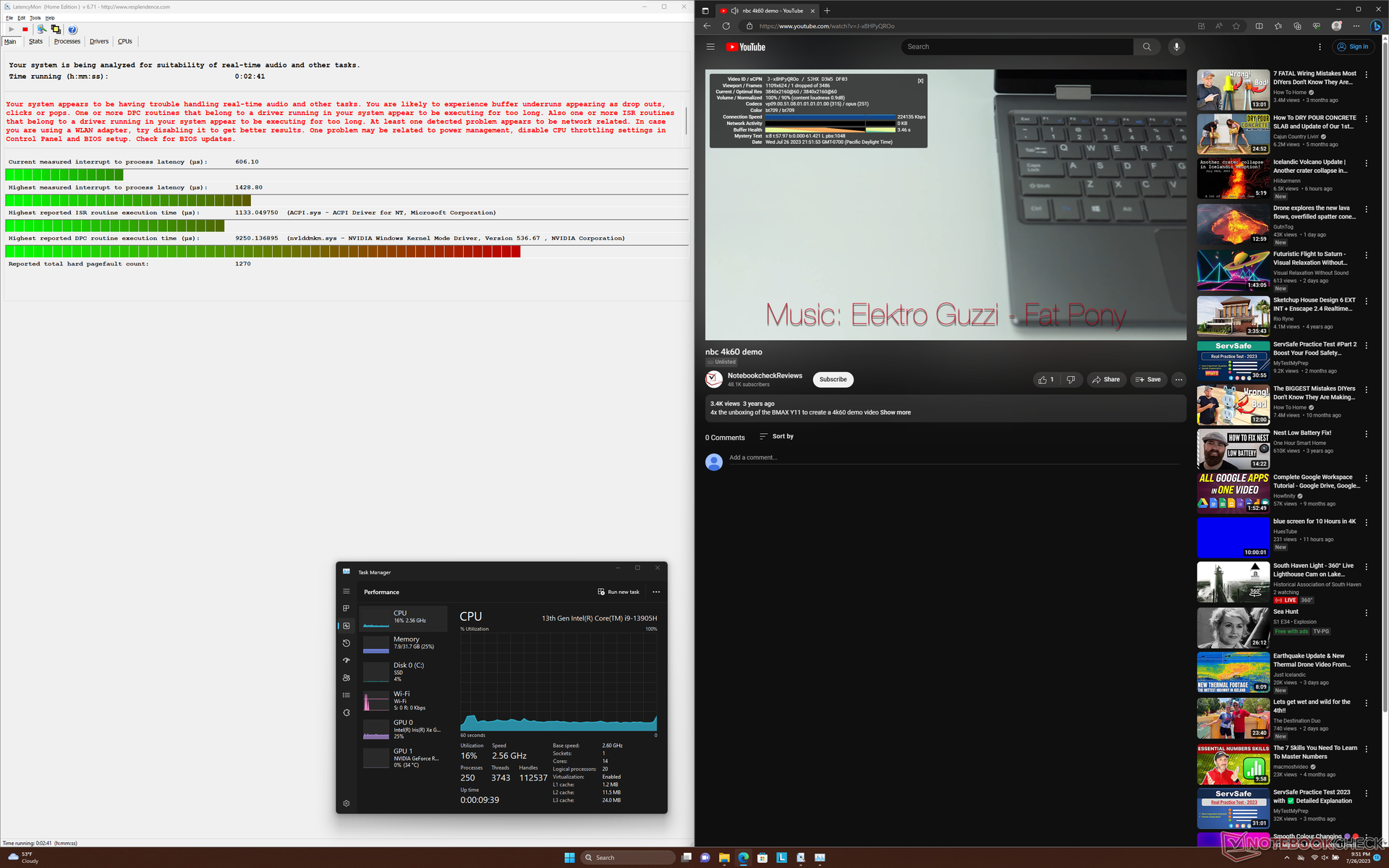
Task: Open Details list icon in Task Manager
Action: (x=346, y=695)
